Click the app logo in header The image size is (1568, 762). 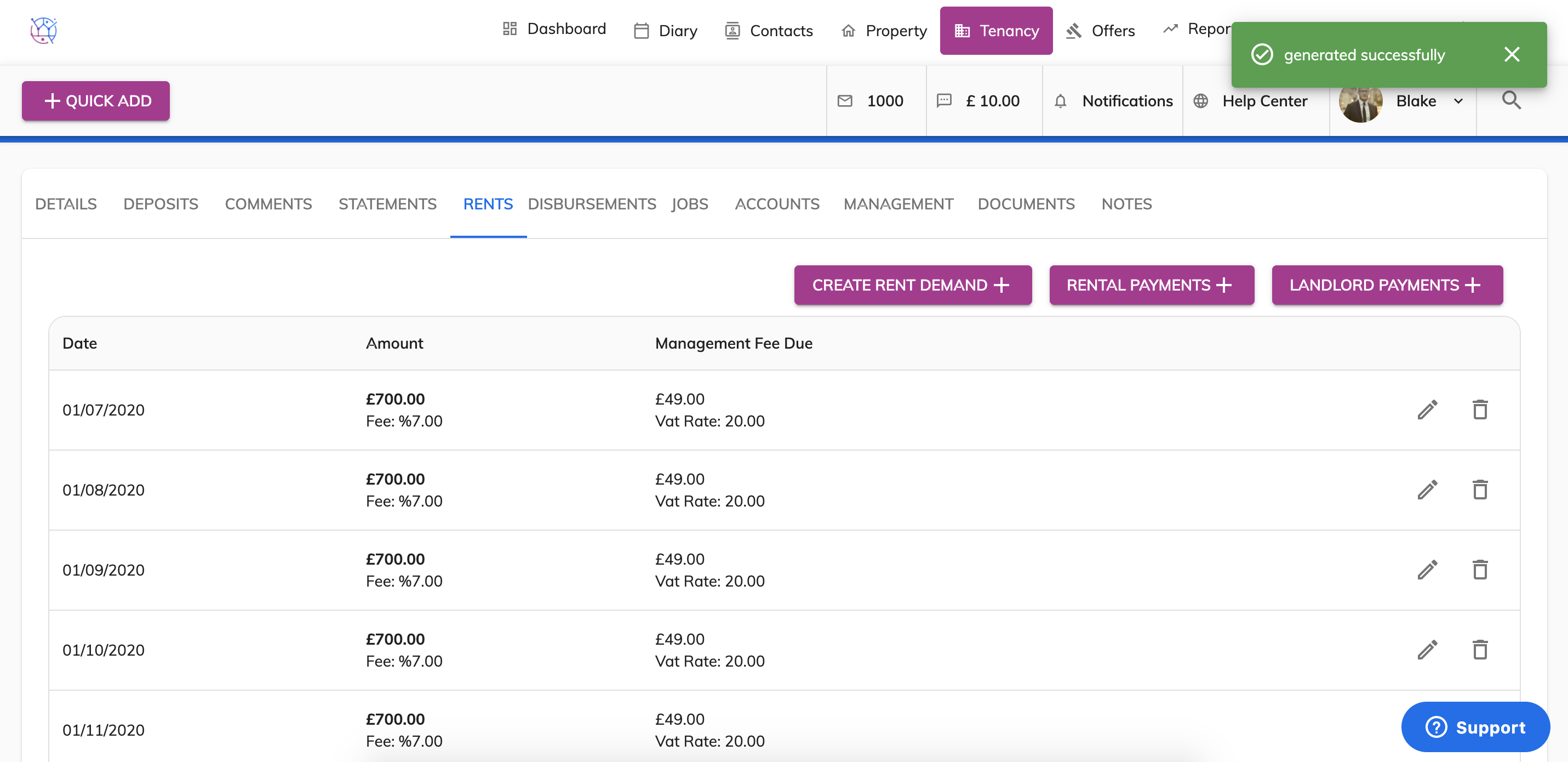click(44, 31)
